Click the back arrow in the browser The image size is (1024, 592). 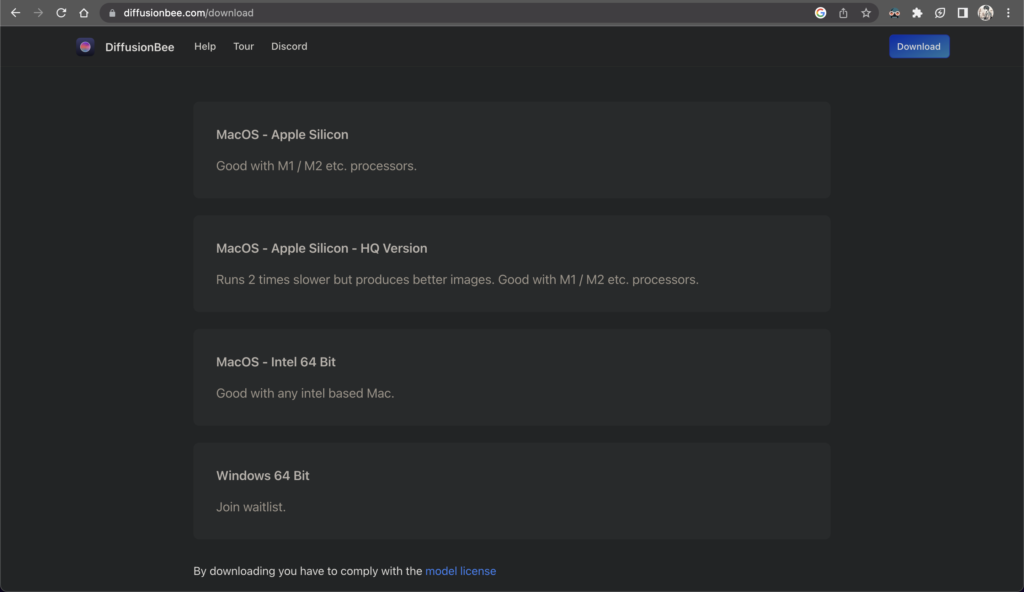coord(15,13)
